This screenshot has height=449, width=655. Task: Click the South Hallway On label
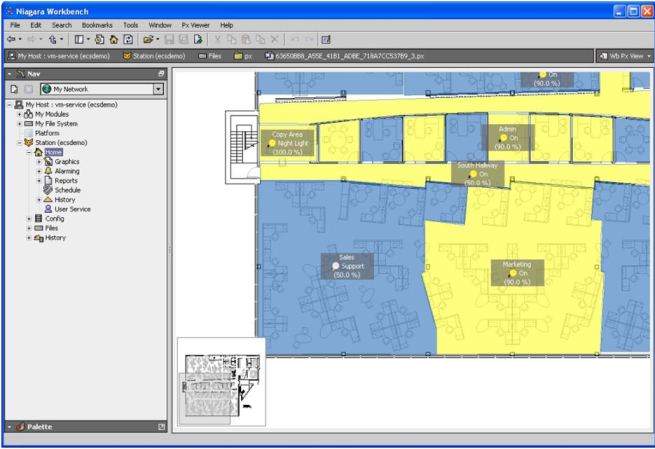477,174
